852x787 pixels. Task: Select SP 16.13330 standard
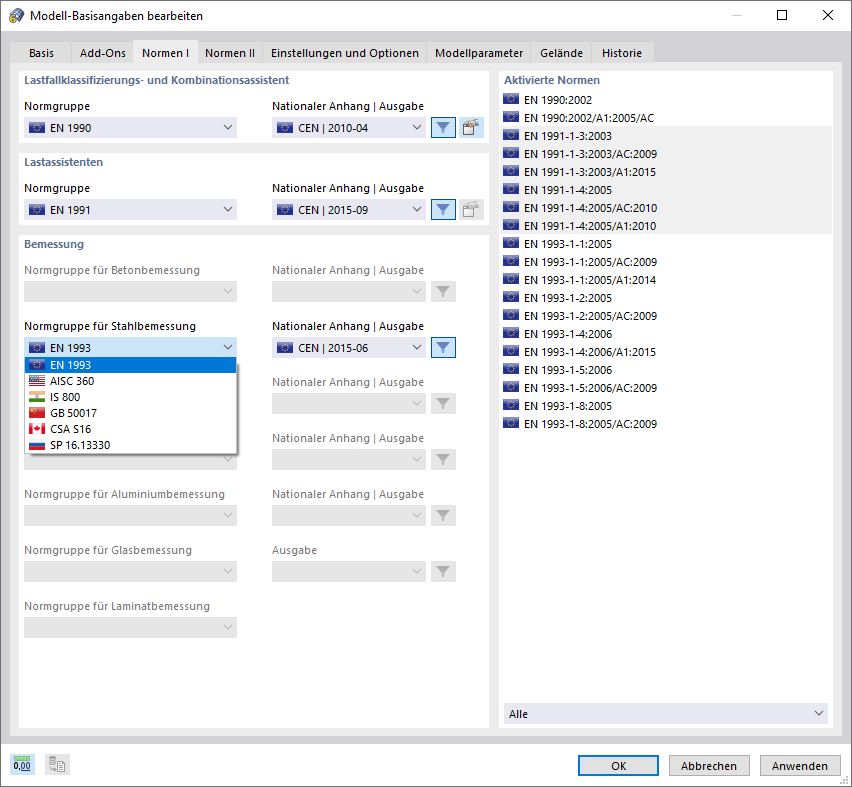coord(130,445)
